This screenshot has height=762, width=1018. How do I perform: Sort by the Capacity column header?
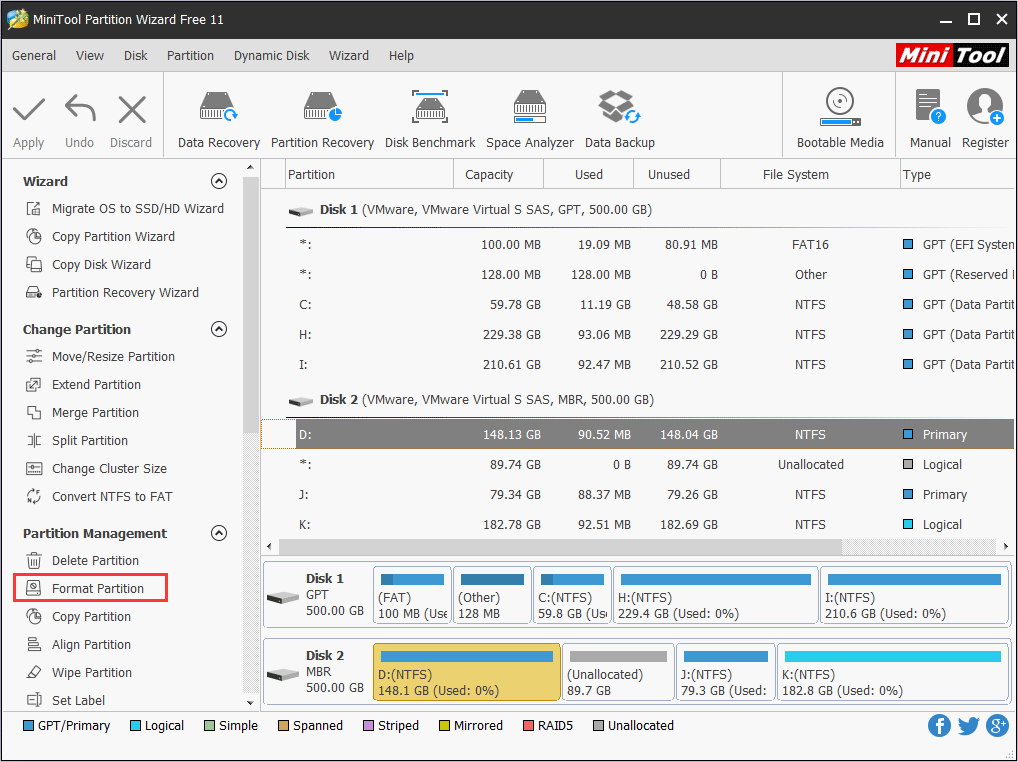489,174
